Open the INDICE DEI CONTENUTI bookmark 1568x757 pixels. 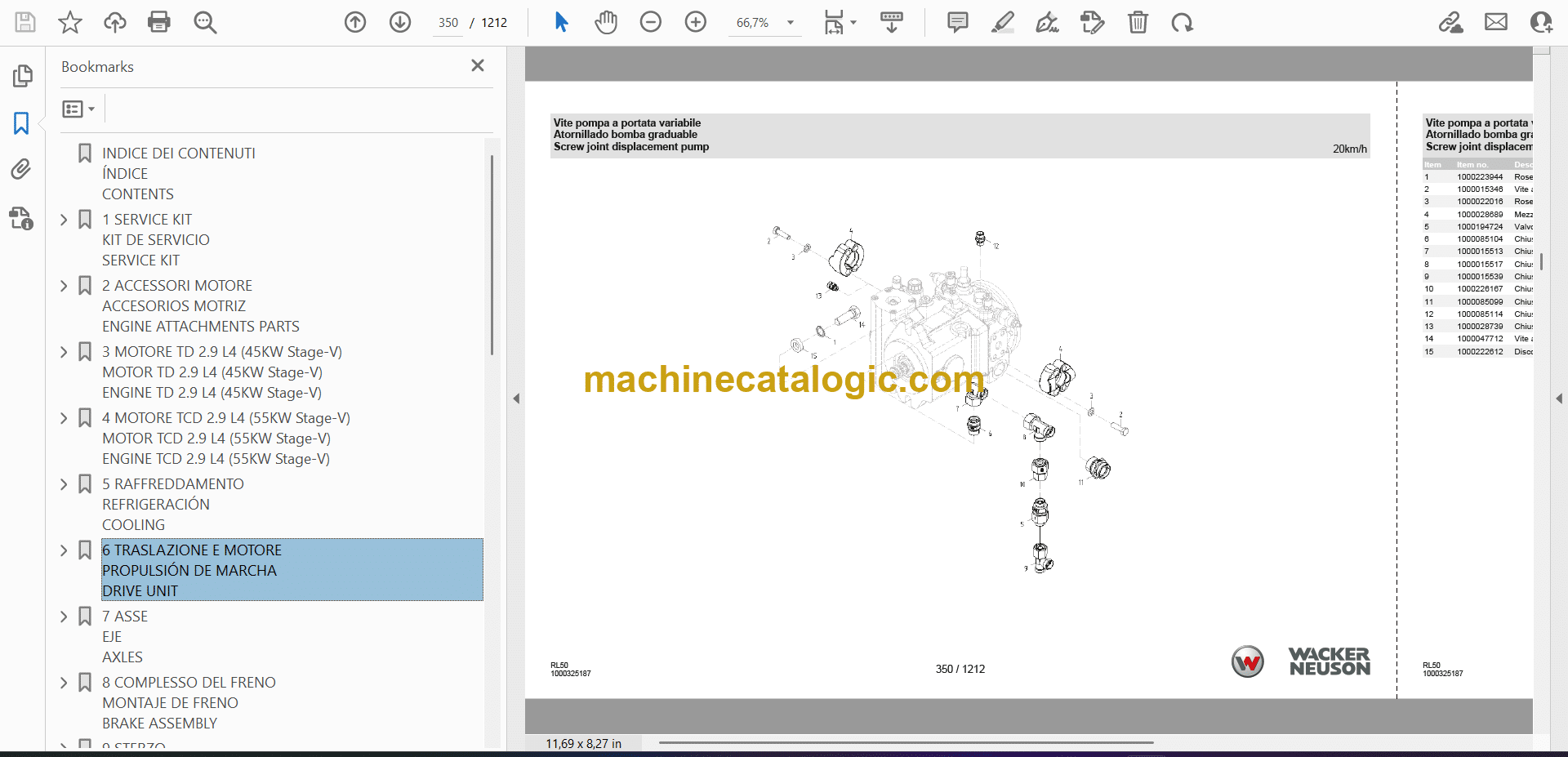tap(178, 154)
